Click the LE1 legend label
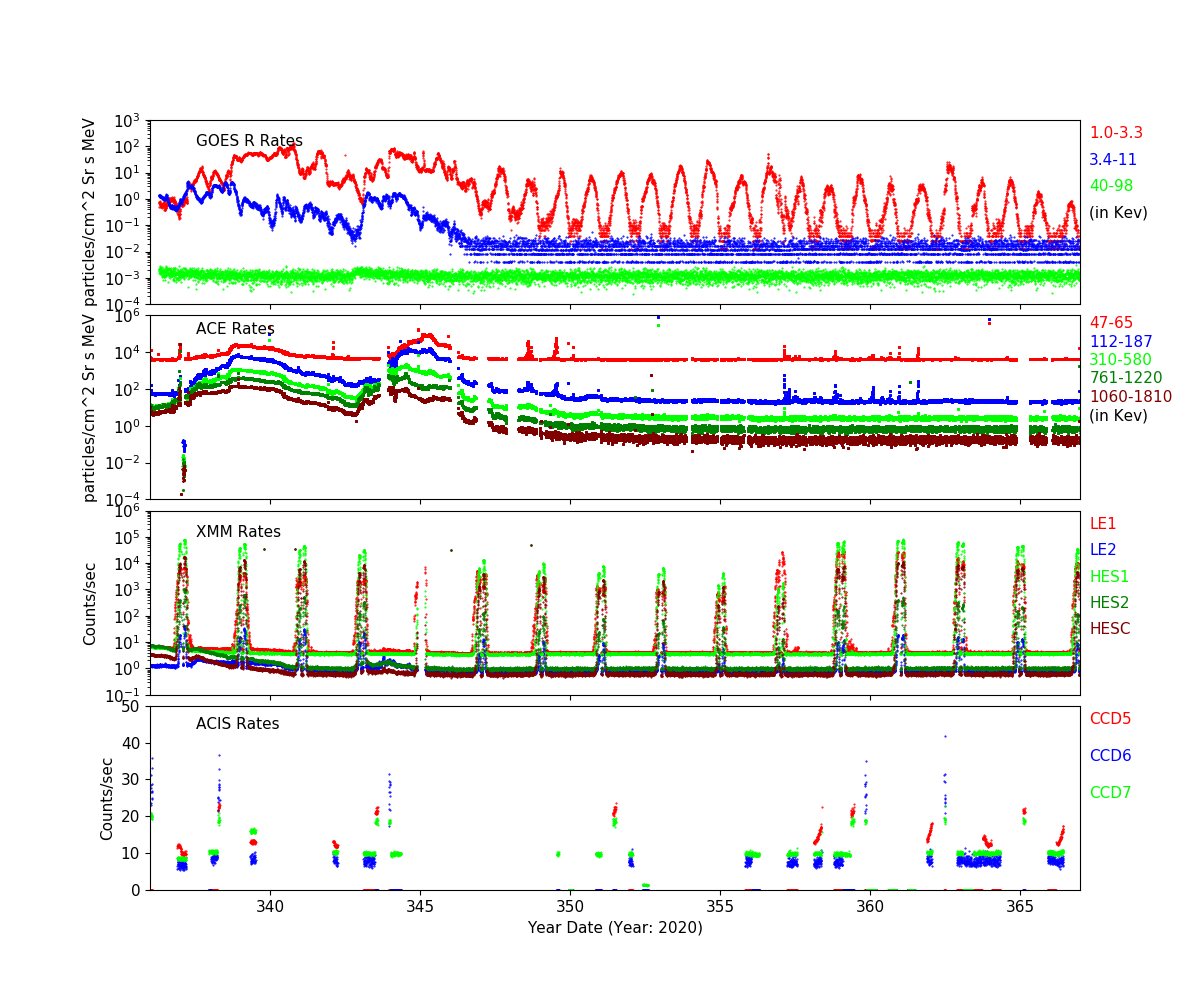This screenshot has height=1000, width=1200. (x=1102, y=524)
